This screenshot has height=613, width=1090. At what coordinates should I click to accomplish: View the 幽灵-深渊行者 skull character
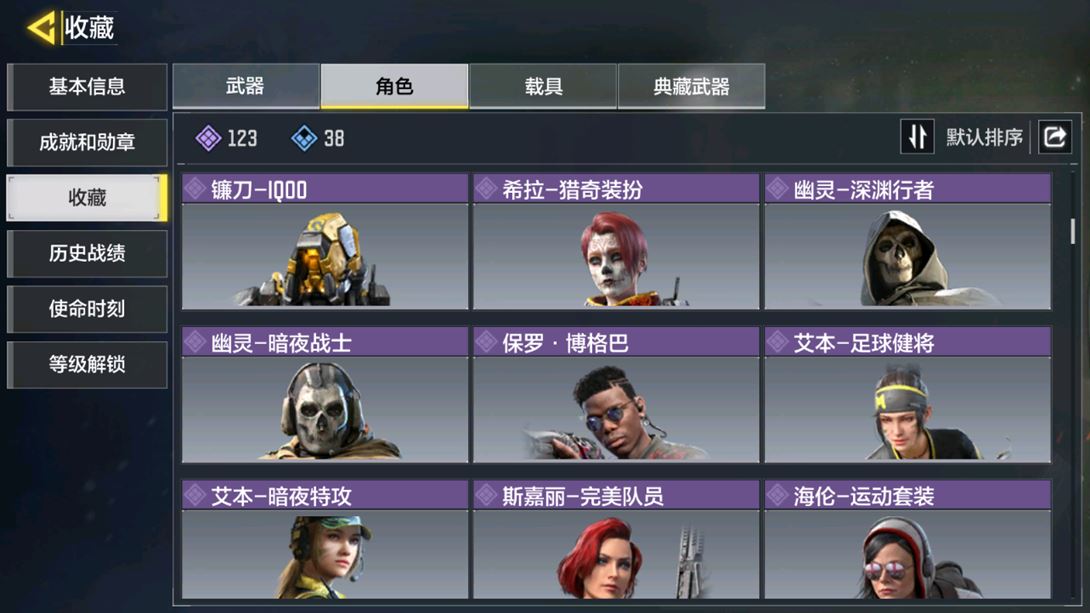(x=908, y=242)
